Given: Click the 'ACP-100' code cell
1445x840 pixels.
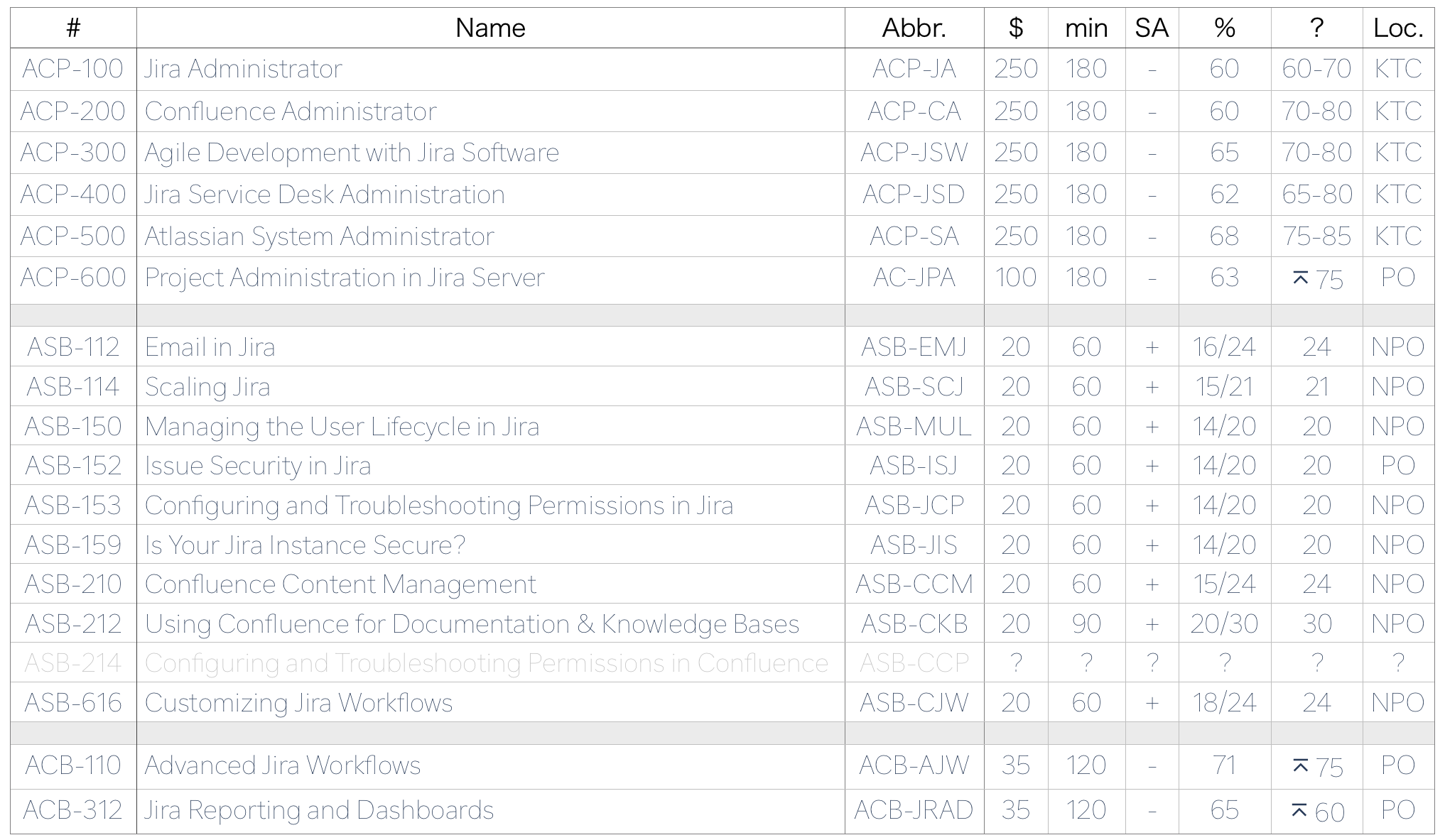Looking at the screenshot, I should [x=73, y=69].
